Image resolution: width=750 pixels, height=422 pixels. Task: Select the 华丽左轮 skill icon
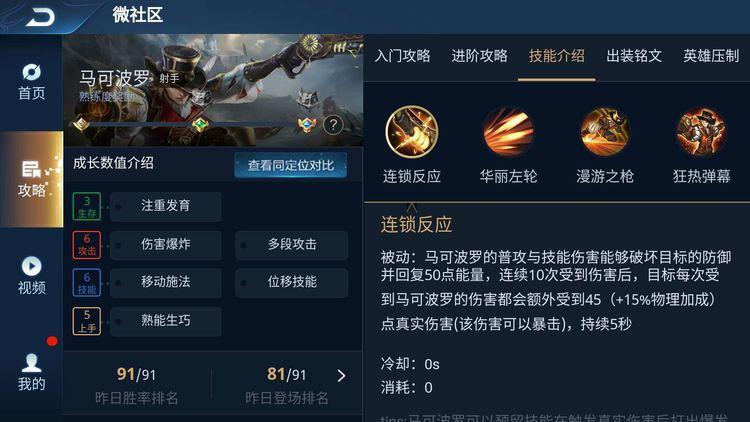tap(508, 132)
